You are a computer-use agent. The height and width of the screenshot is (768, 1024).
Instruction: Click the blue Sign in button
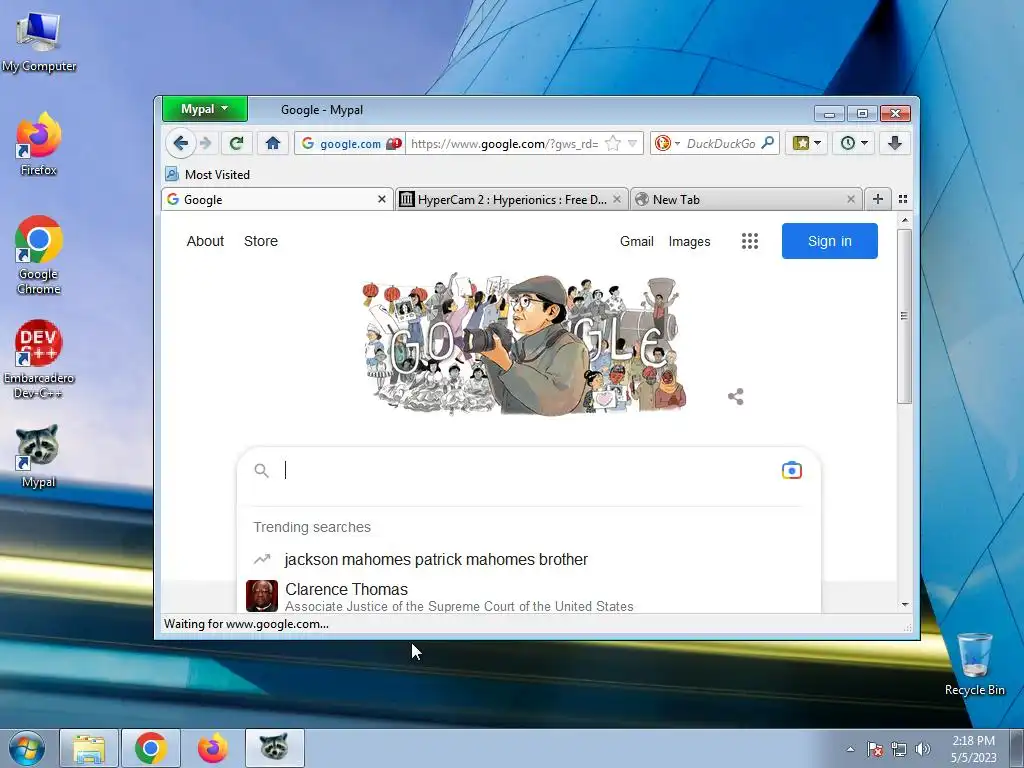(x=829, y=241)
